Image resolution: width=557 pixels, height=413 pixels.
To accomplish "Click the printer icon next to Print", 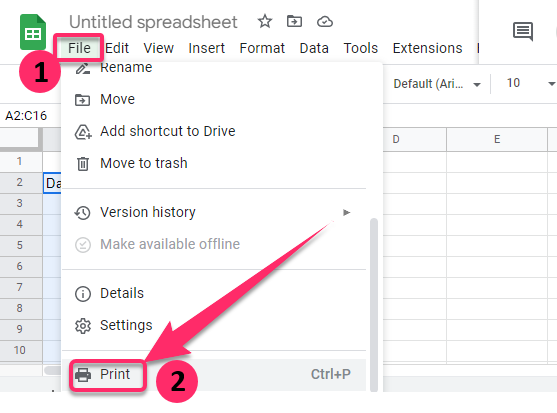I will (83, 375).
